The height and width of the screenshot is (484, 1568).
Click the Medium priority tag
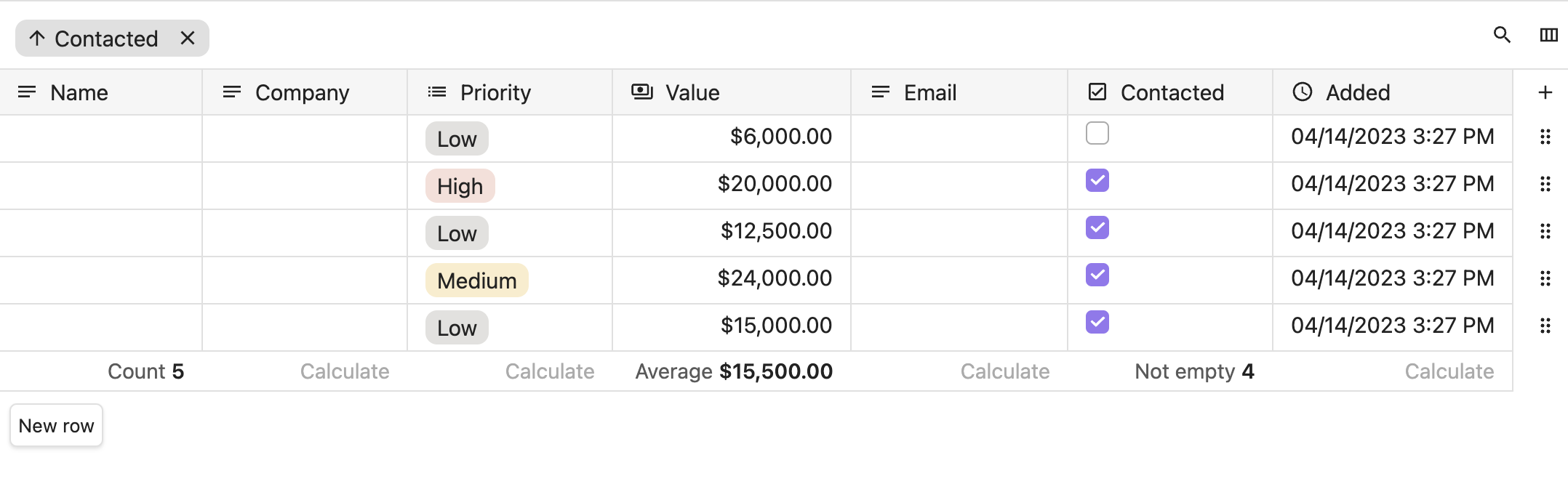coord(476,281)
